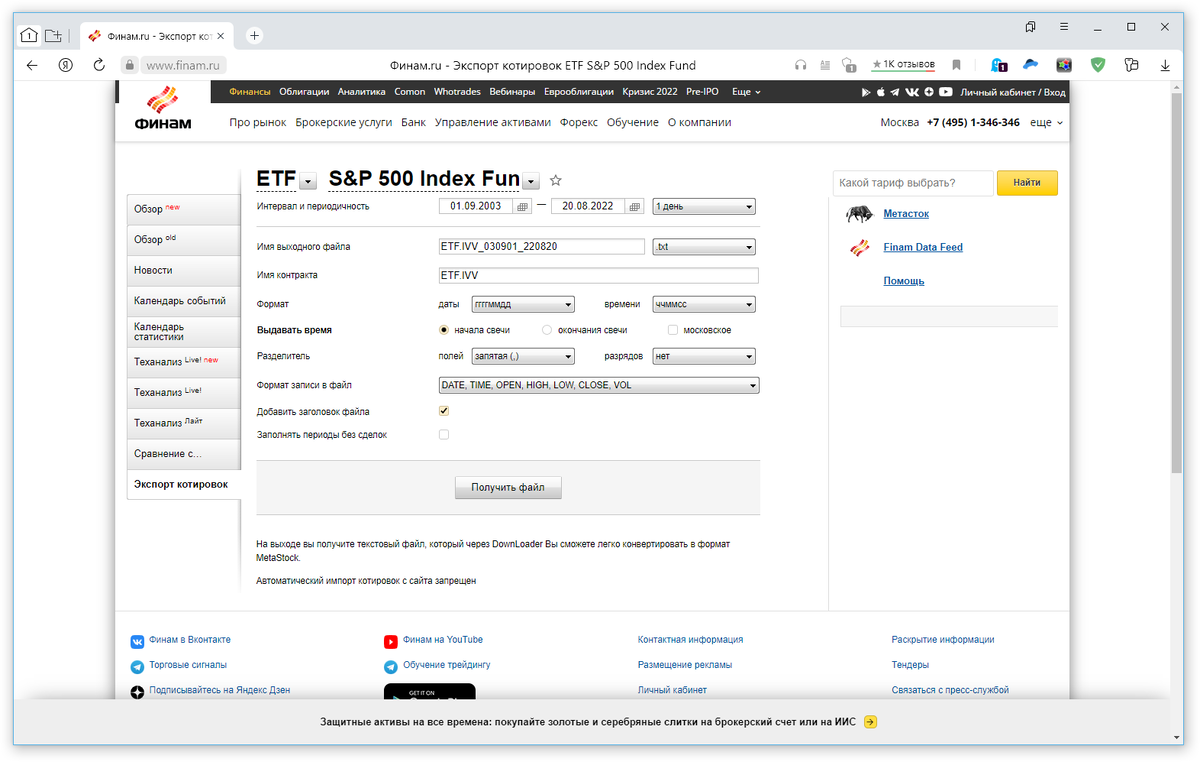Click the blue cloud extension icon
Image resolution: width=1200 pixels, height=762 pixels.
[1031, 64]
